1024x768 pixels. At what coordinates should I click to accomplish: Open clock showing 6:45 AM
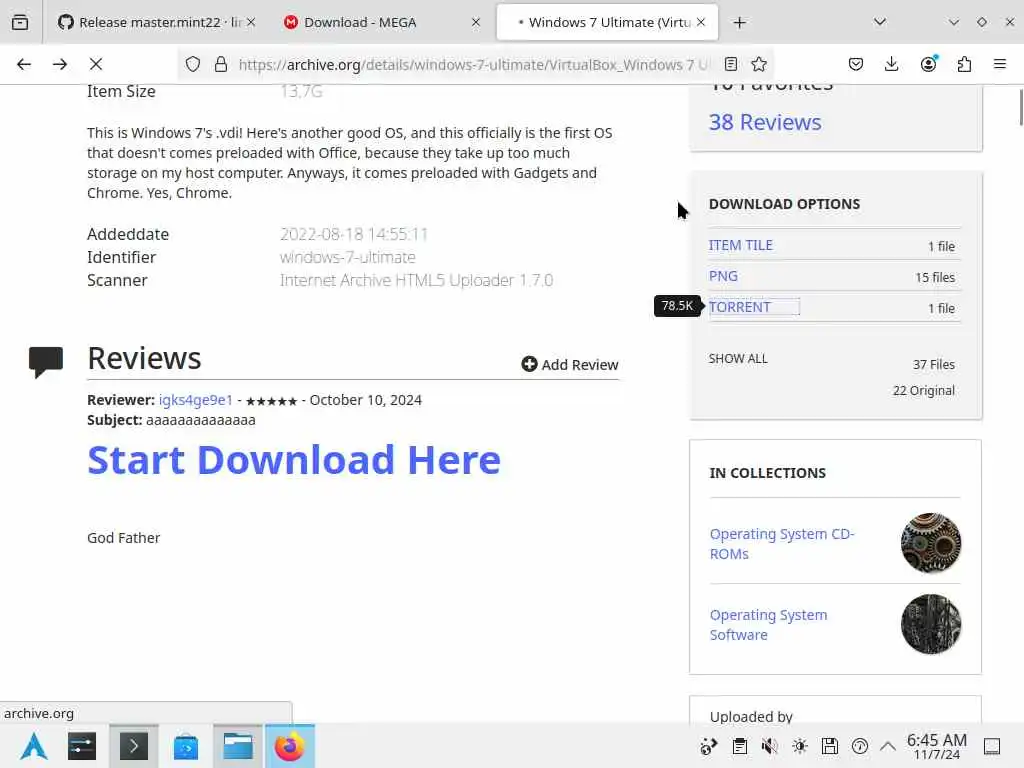(x=936, y=746)
